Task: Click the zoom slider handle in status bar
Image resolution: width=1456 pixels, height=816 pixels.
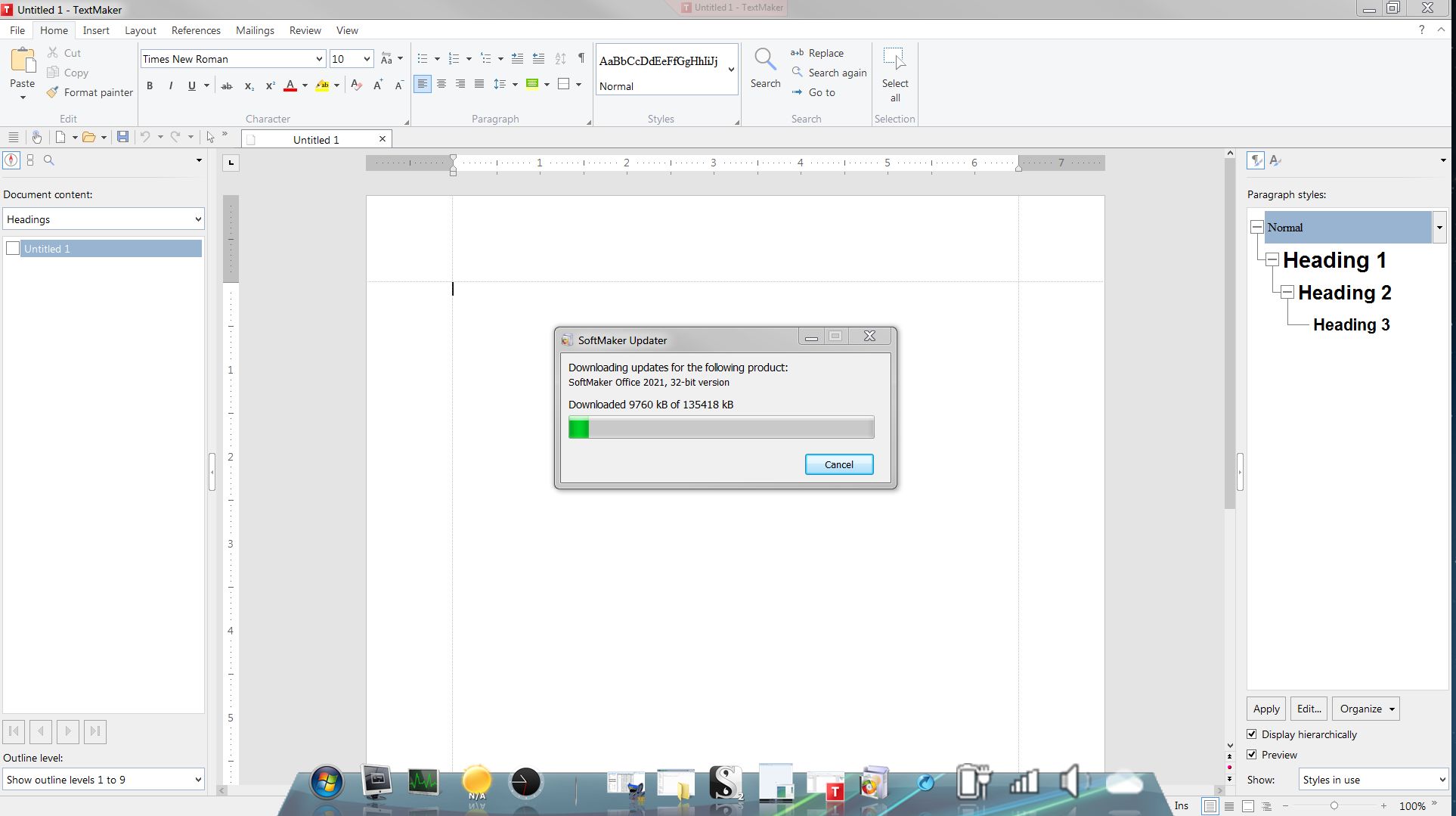Action: (1334, 806)
